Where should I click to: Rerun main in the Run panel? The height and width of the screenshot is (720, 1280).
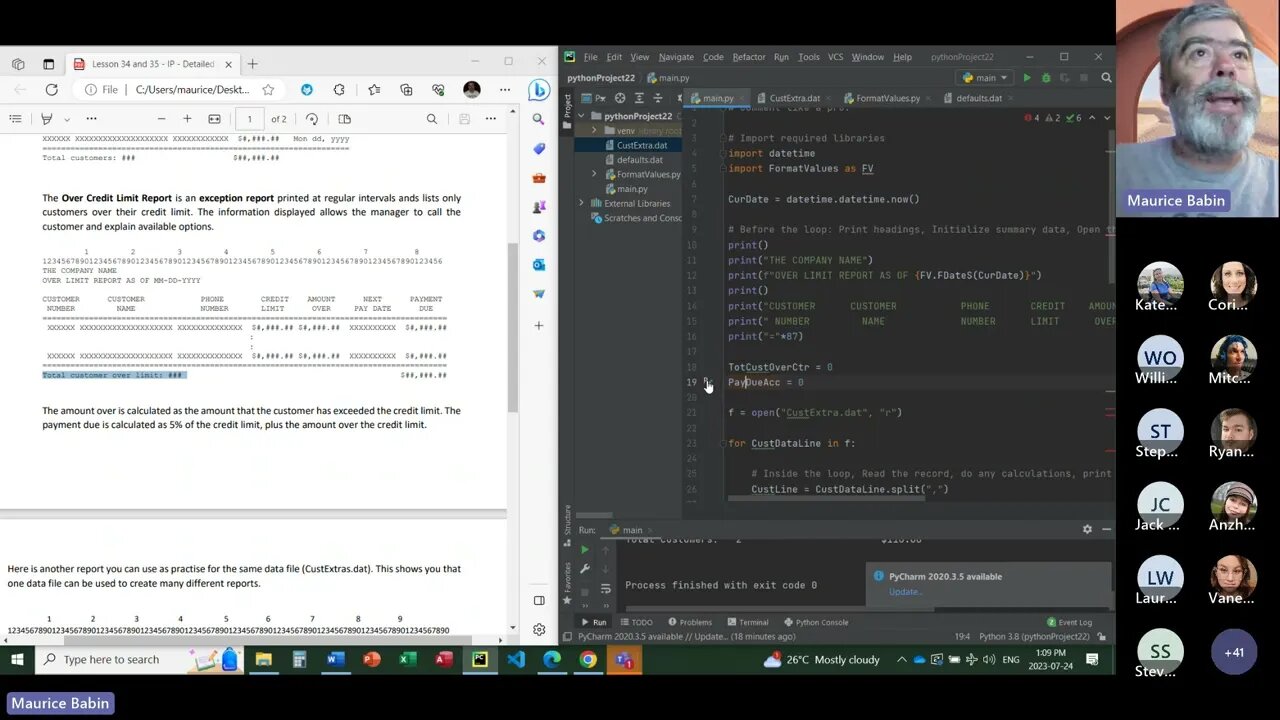(x=585, y=549)
